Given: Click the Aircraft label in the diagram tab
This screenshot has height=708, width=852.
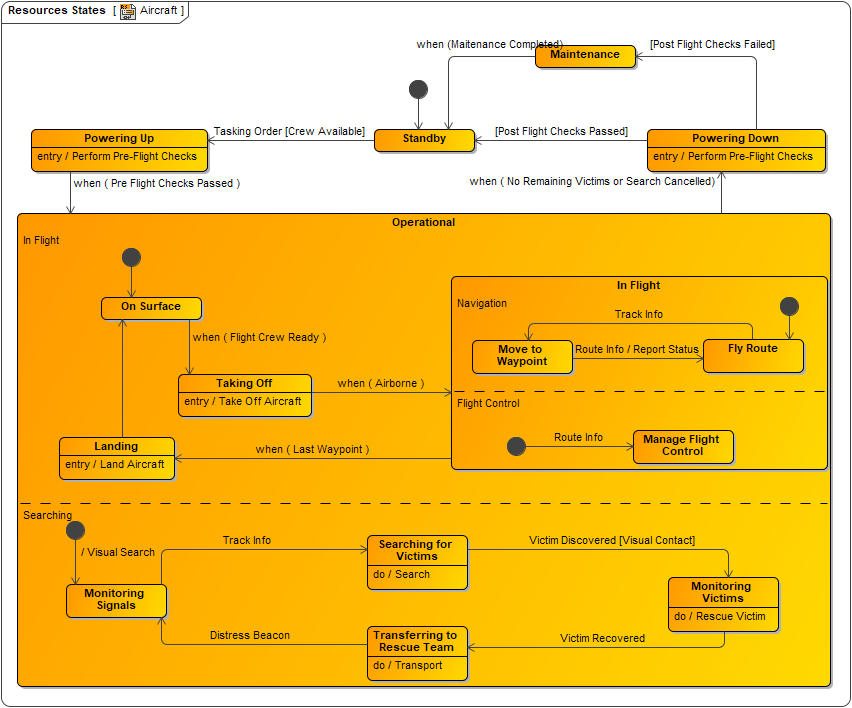Looking at the screenshot, I should [x=160, y=12].
